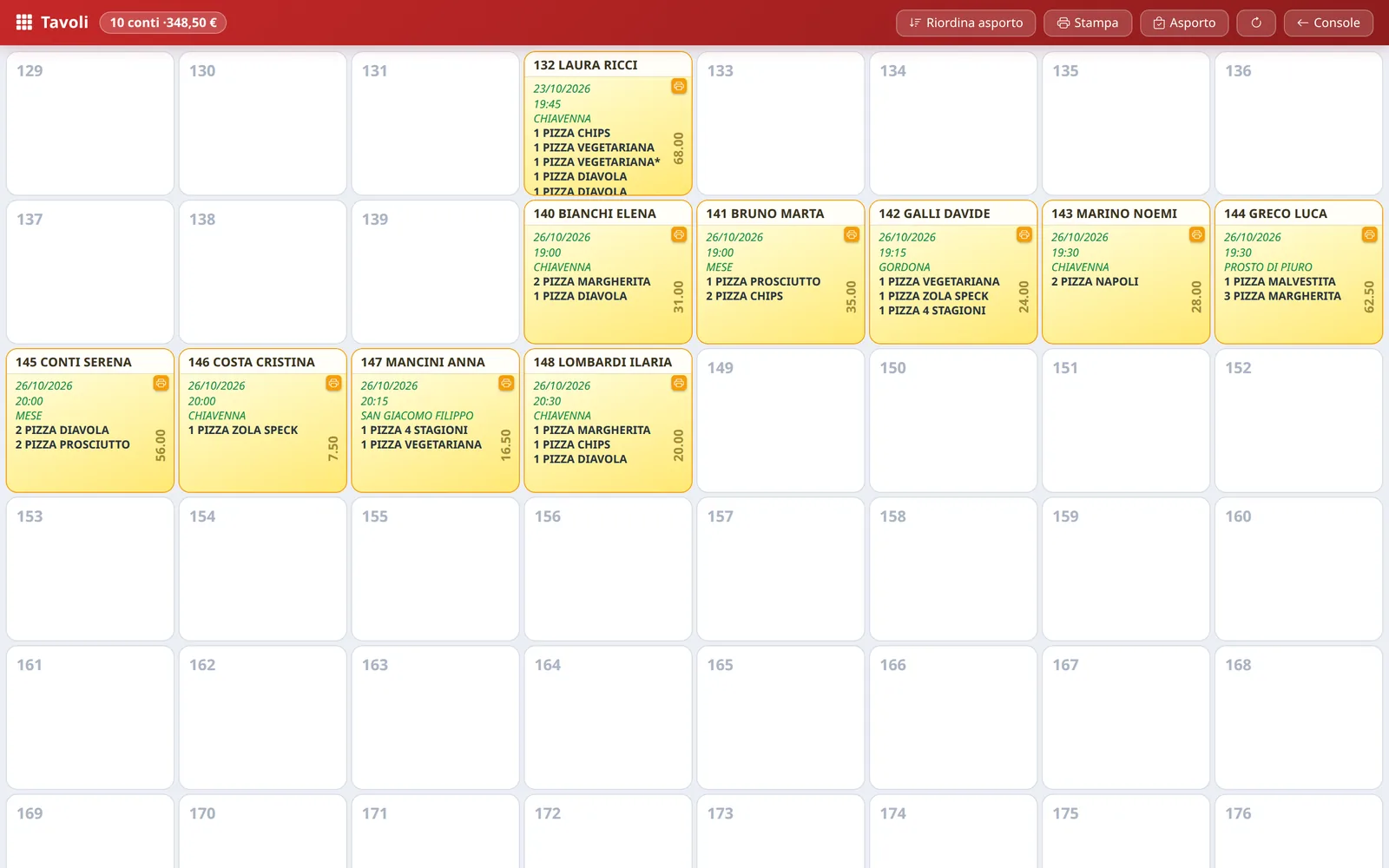Click the printer icon on 144 Greco Luca
The height and width of the screenshot is (868, 1389).
(x=1369, y=234)
